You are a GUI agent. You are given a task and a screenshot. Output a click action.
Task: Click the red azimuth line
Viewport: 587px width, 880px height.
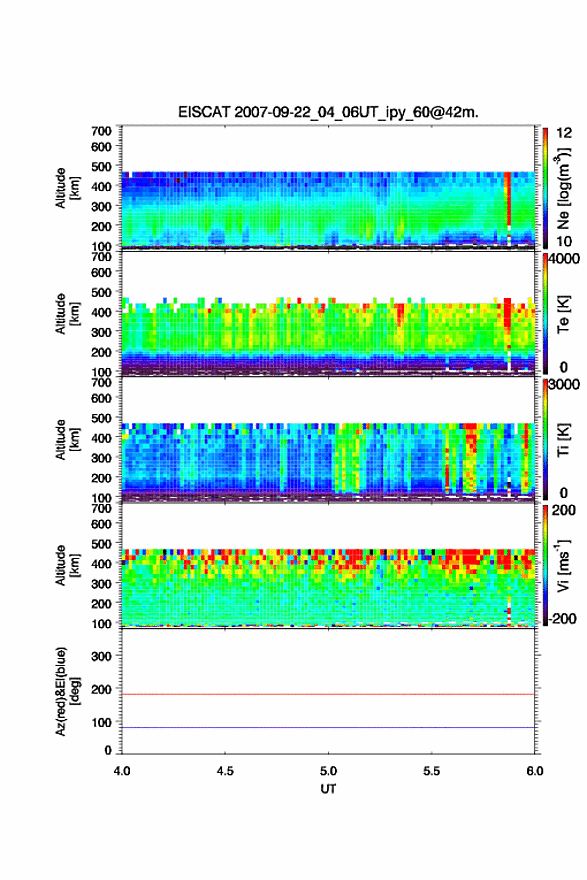pos(328,694)
